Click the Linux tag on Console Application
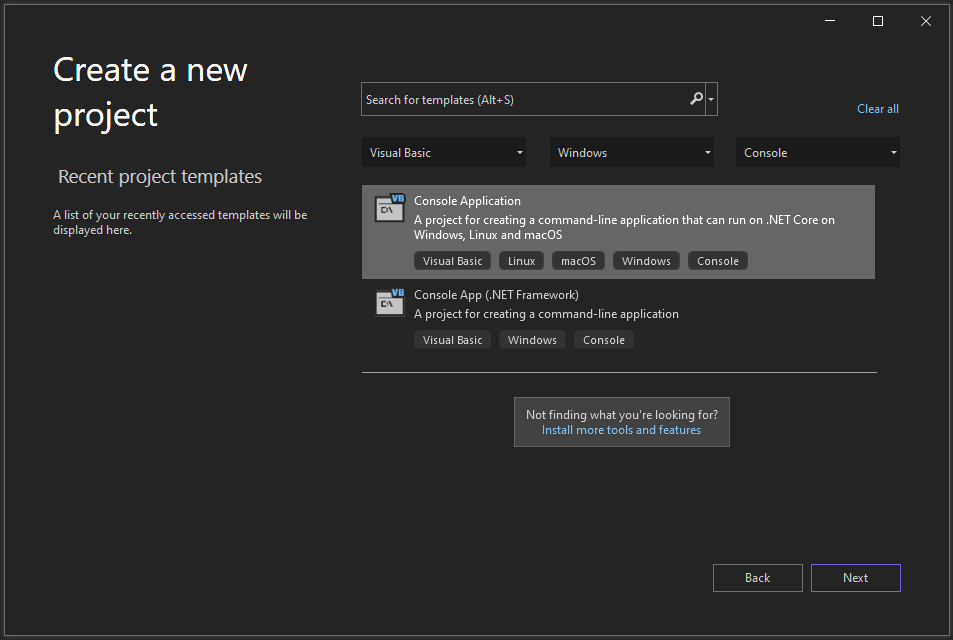Image resolution: width=953 pixels, height=640 pixels. 521,261
